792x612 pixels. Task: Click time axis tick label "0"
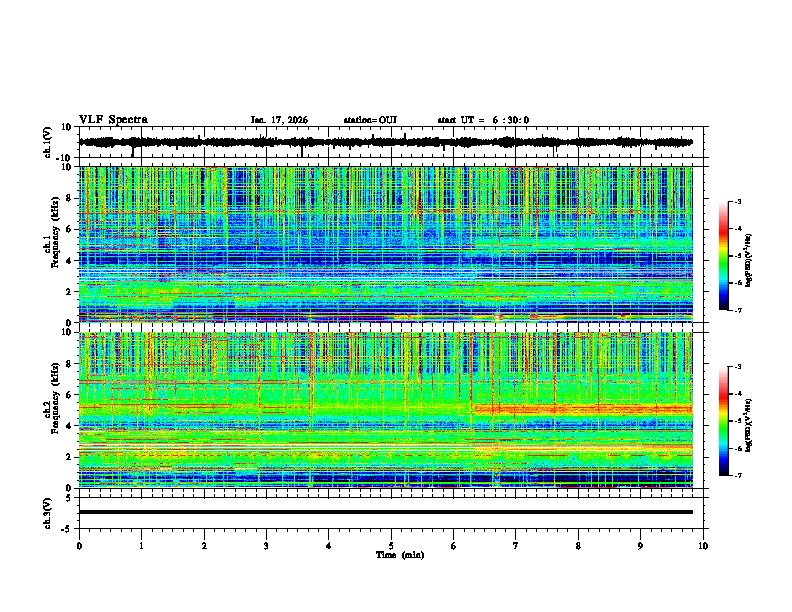click(x=79, y=546)
